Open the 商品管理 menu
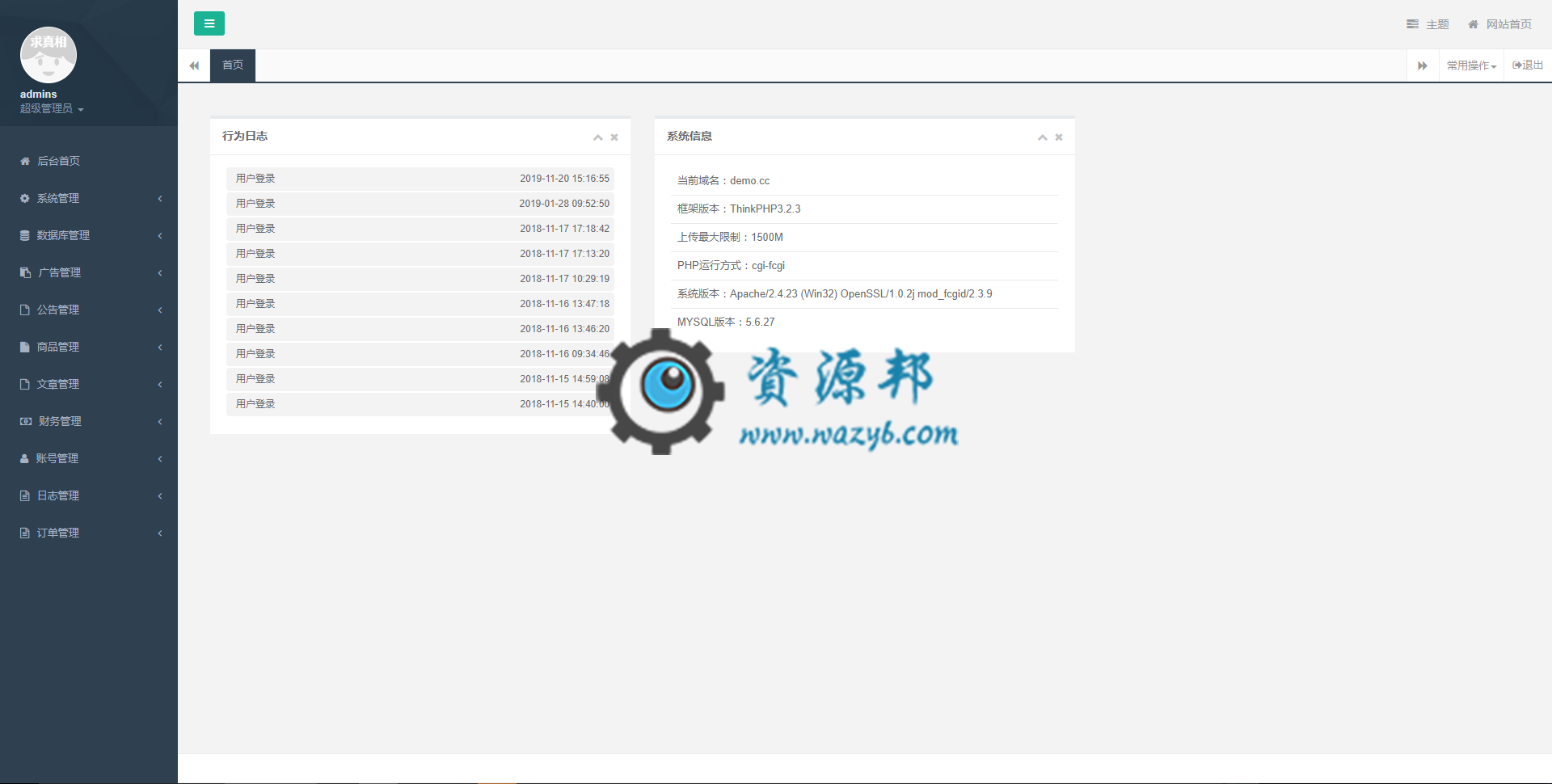This screenshot has height=784, width=1552. (x=89, y=347)
